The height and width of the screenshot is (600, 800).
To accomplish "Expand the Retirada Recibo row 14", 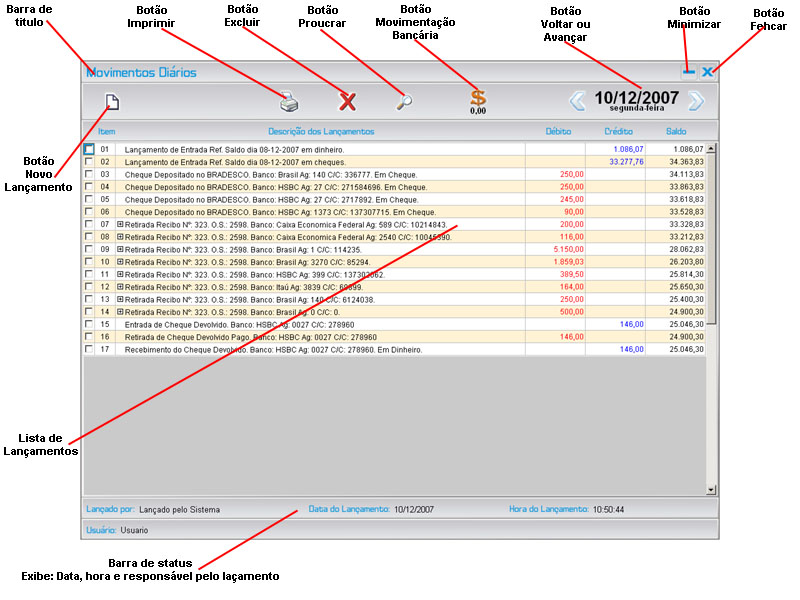I will pos(120,312).
